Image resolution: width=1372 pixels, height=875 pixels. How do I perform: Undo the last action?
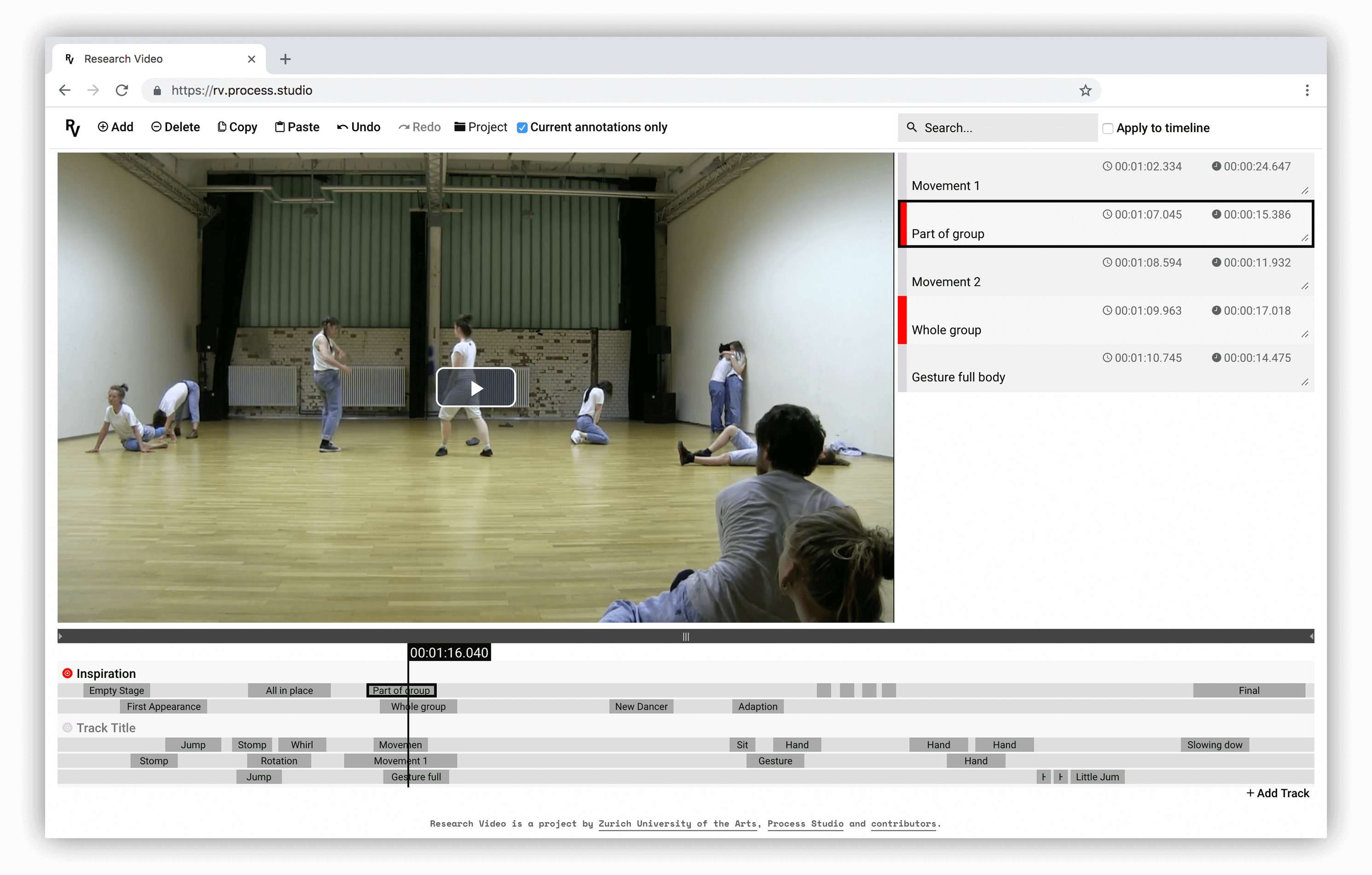358,127
